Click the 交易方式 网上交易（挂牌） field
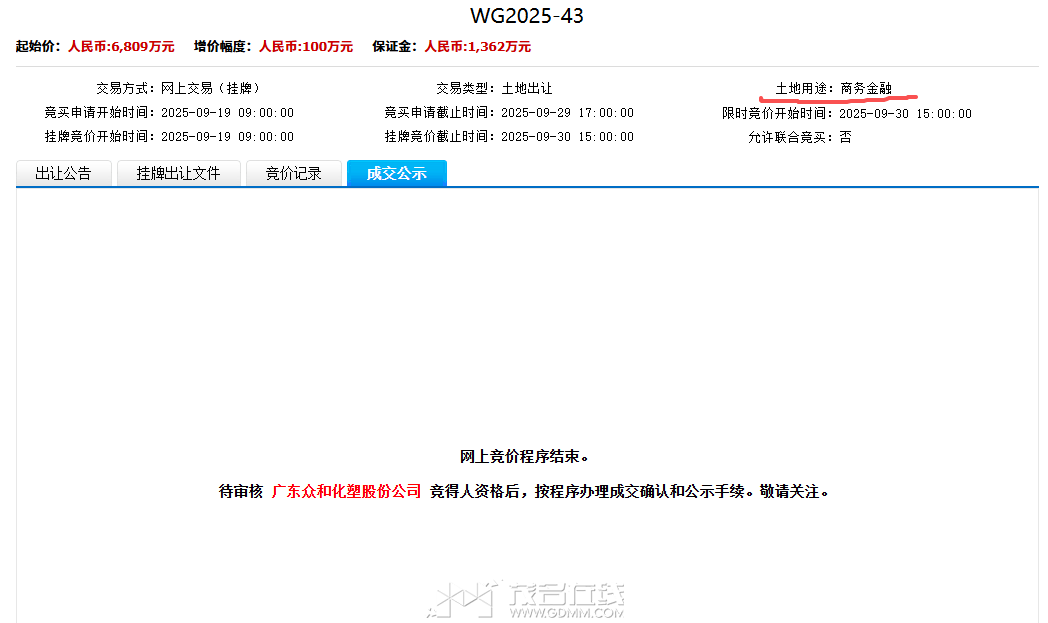 point(210,88)
